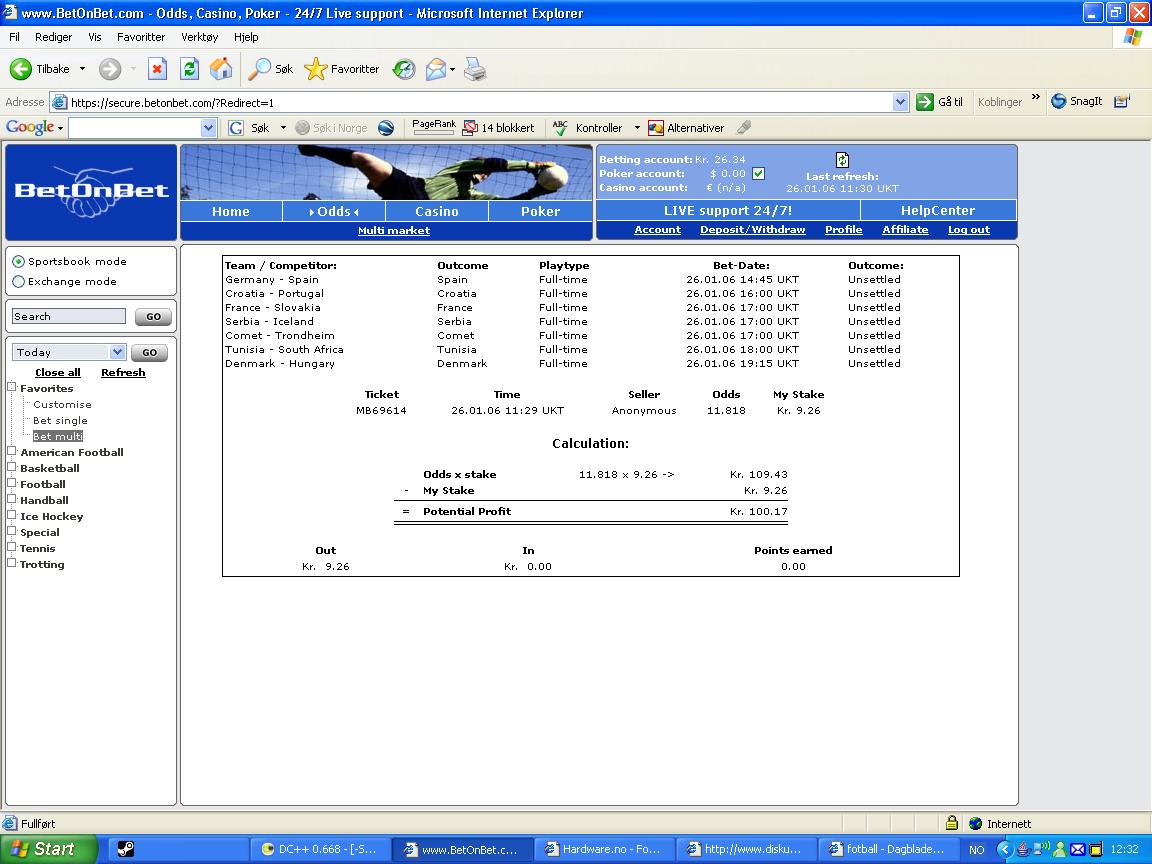Open the Back button history dropdown arrow
This screenshot has height=864, width=1152.
tap(82, 69)
